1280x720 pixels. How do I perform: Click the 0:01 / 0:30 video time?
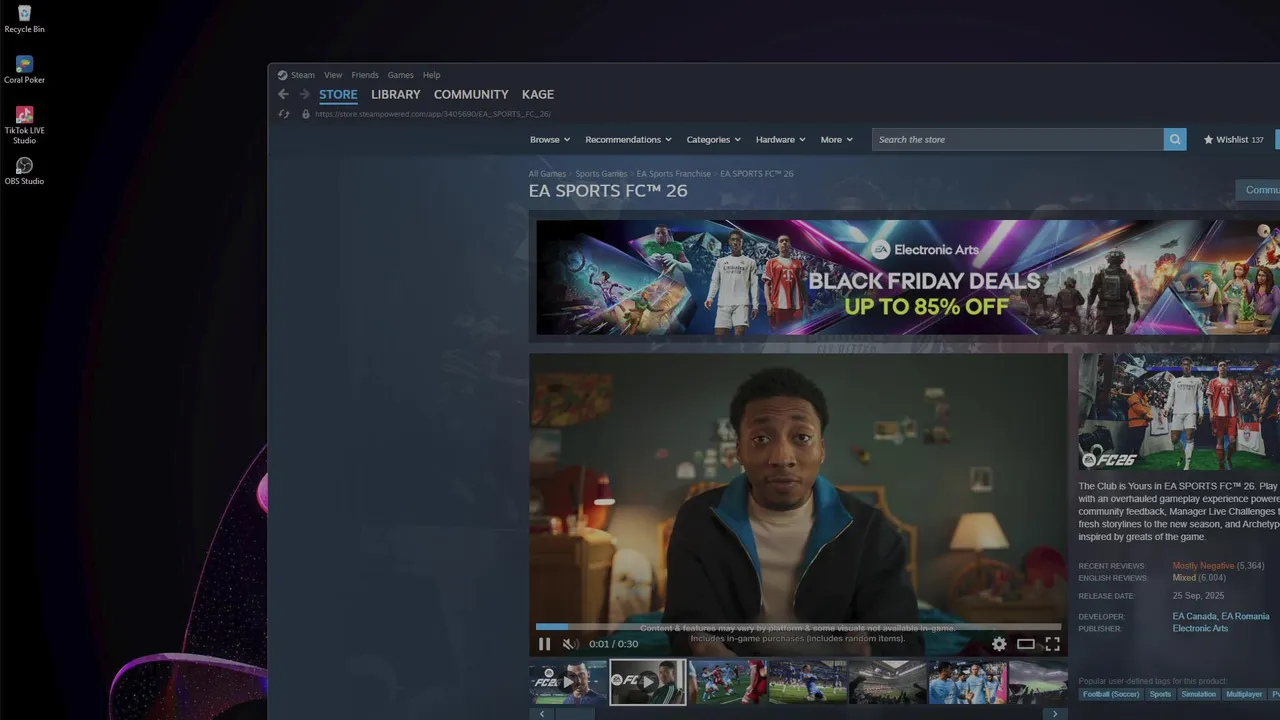[x=613, y=644]
